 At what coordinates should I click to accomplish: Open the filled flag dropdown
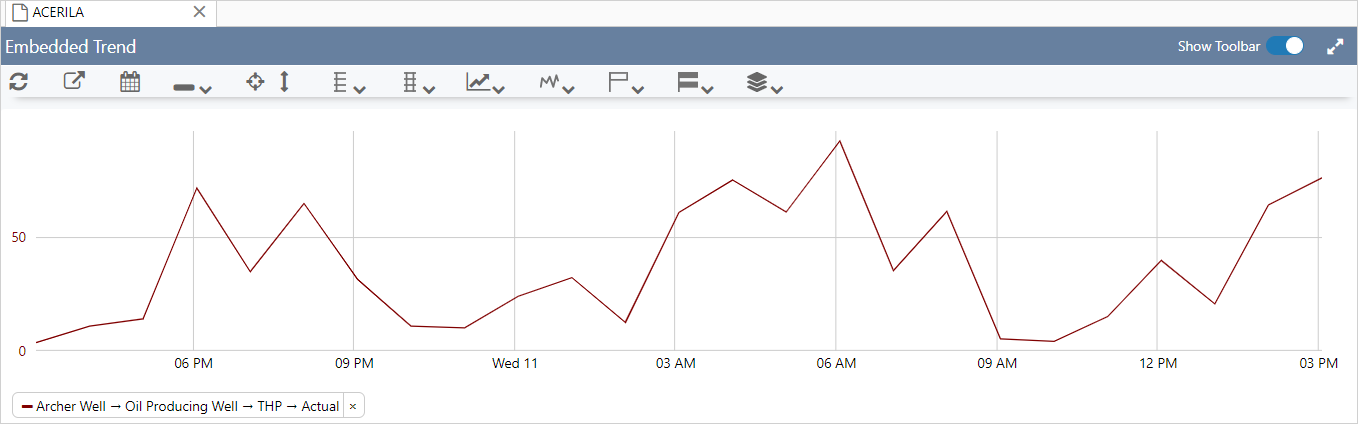pyautogui.click(x=695, y=83)
